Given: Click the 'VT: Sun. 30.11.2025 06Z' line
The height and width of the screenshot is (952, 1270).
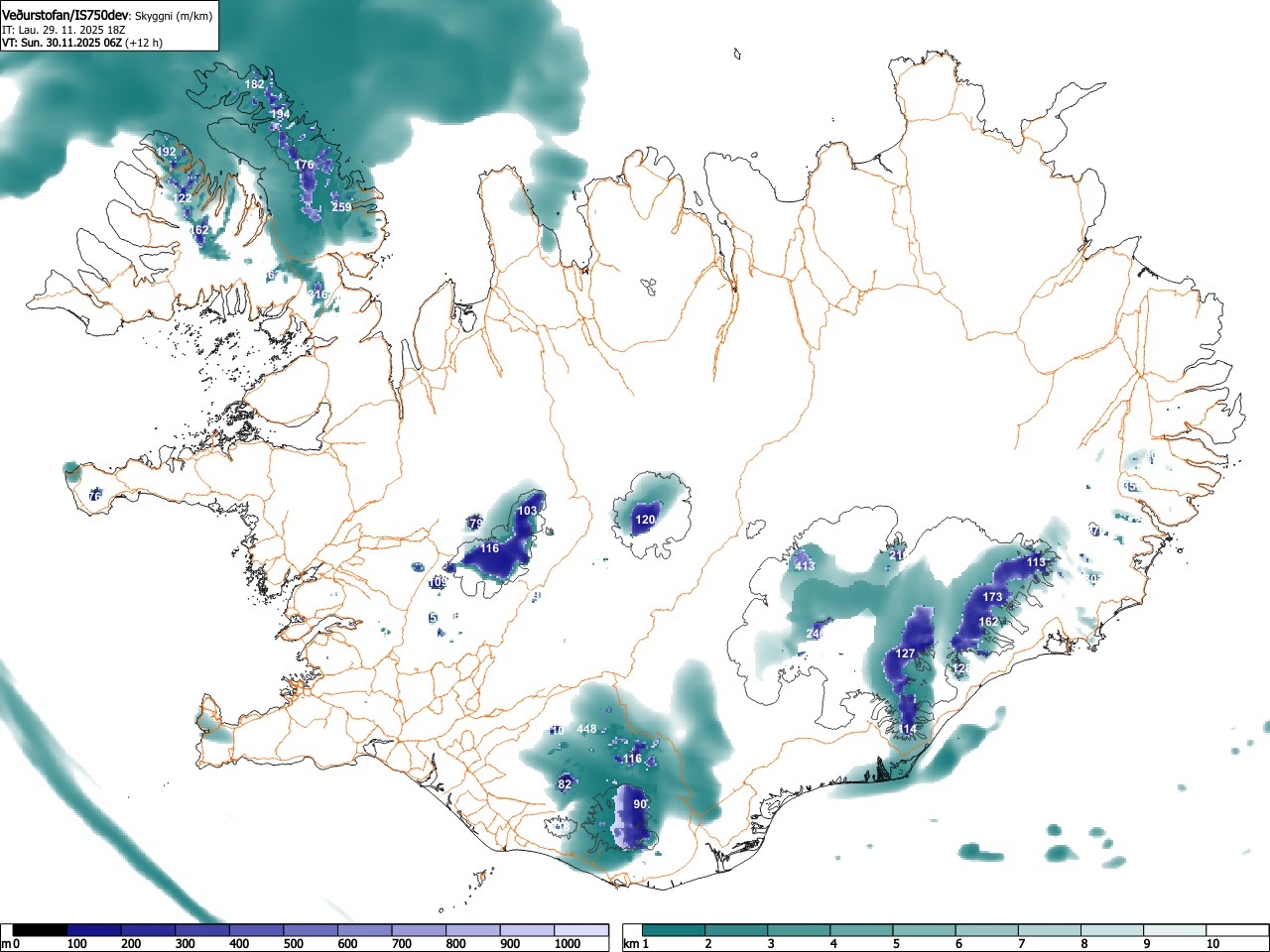Looking at the screenshot, I should point(62,43).
